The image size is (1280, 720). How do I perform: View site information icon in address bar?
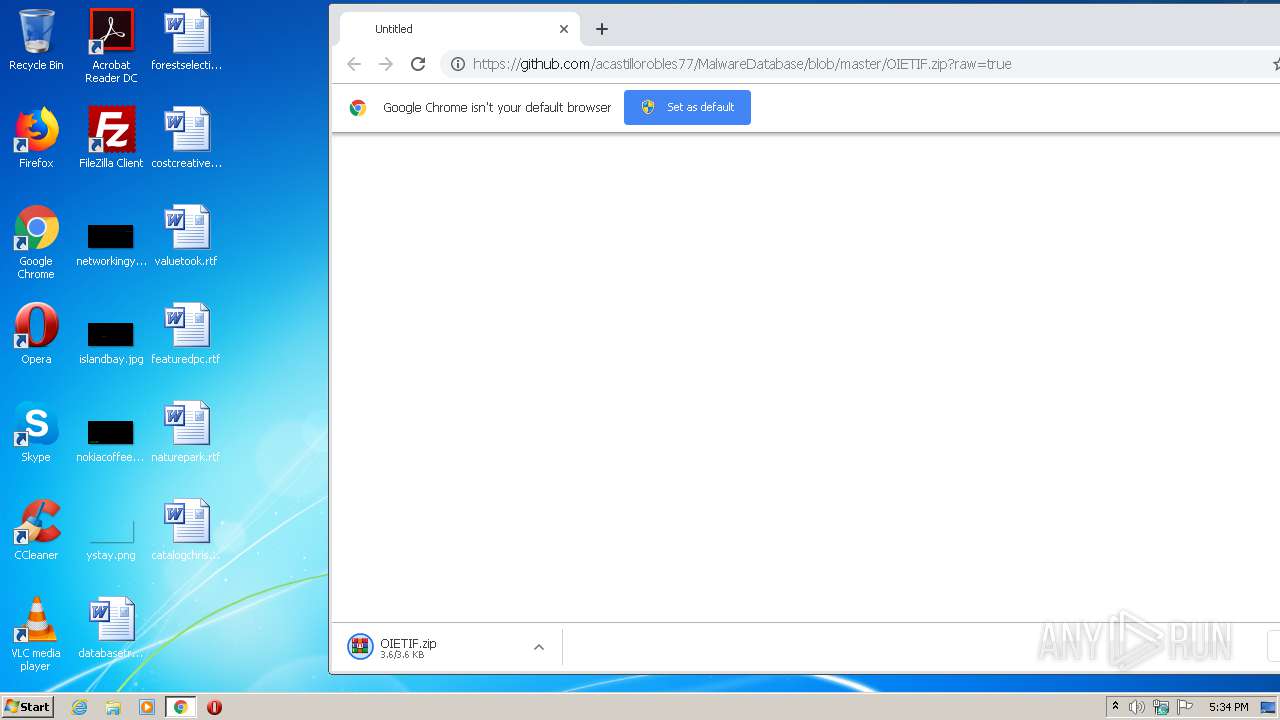click(457, 64)
